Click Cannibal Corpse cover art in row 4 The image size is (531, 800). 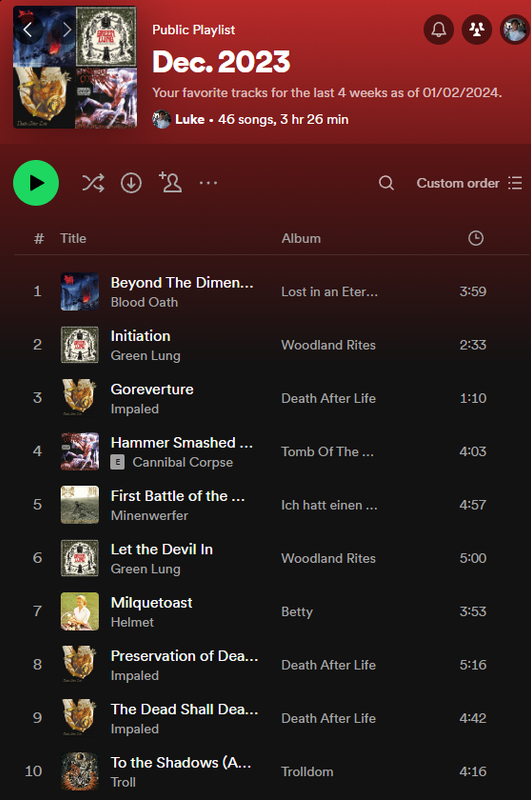[x=80, y=452]
